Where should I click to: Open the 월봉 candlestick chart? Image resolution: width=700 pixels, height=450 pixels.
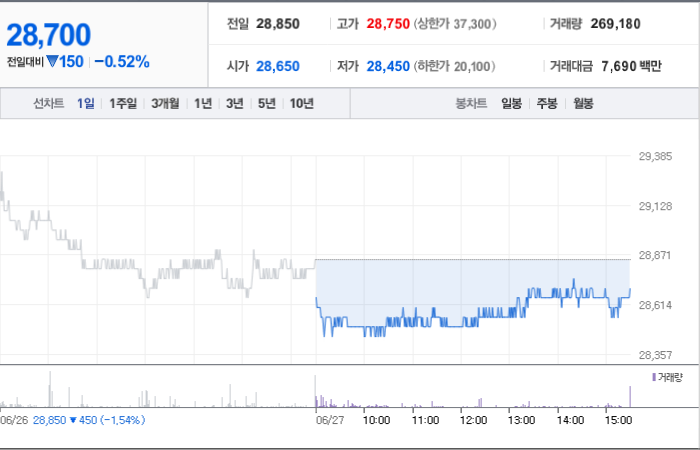(583, 104)
